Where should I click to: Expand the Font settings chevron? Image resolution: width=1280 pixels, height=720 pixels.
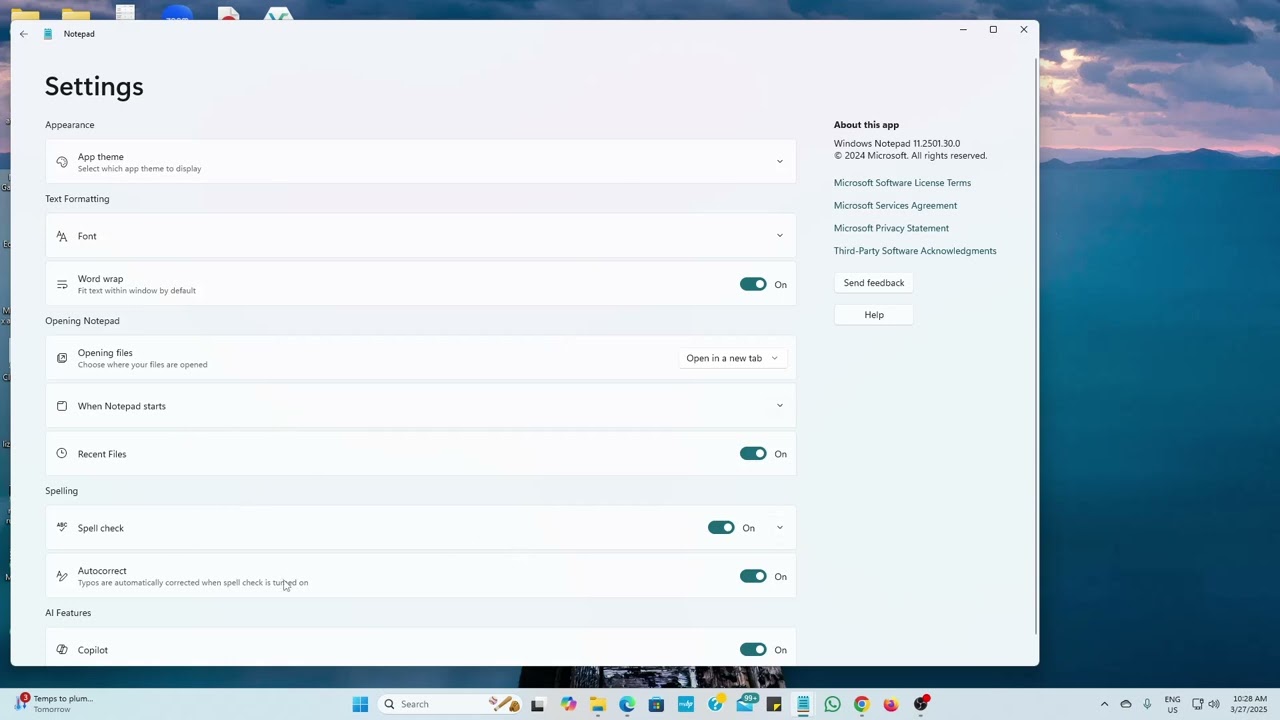click(x=780, y=236)
